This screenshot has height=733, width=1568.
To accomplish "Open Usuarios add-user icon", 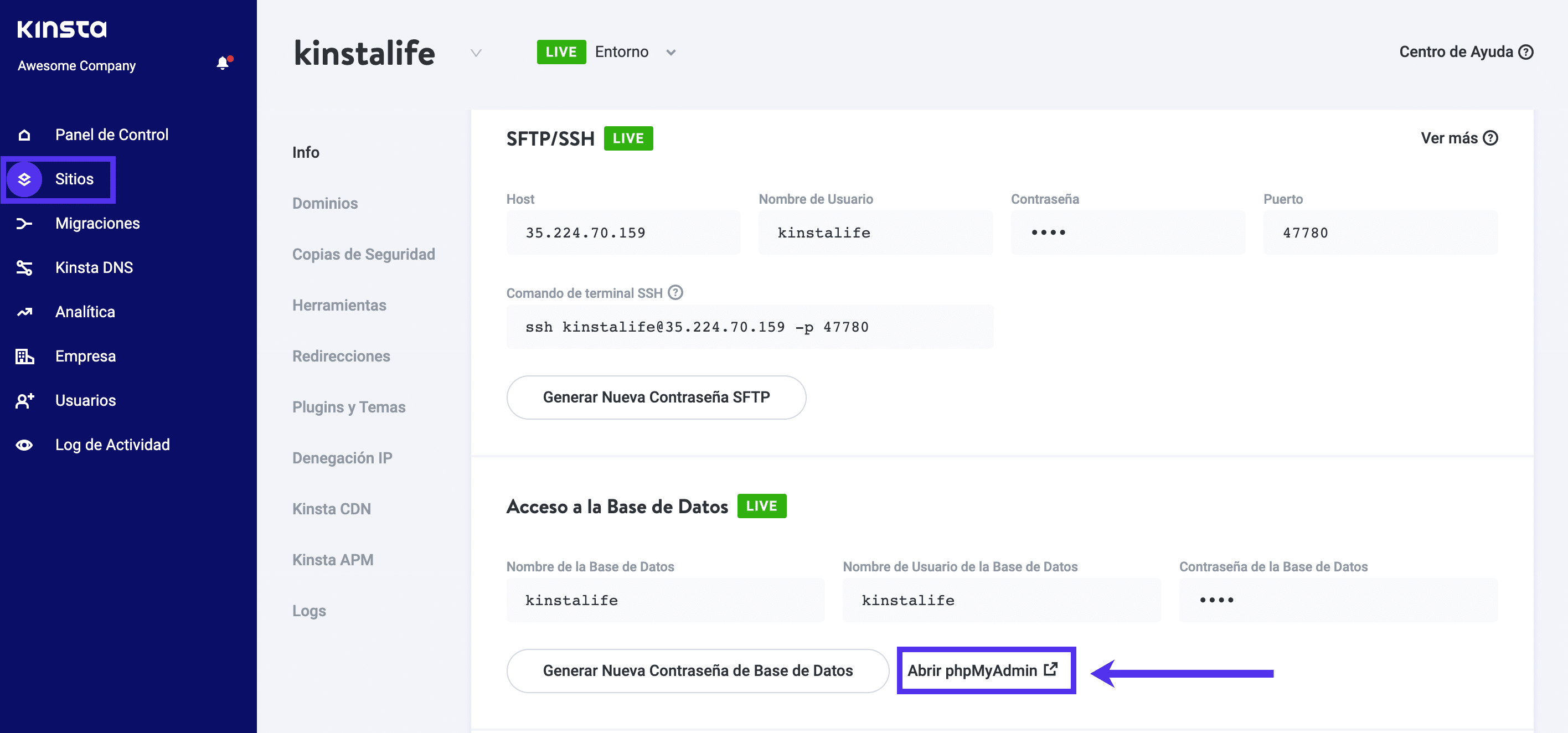I will coord(24,401).
